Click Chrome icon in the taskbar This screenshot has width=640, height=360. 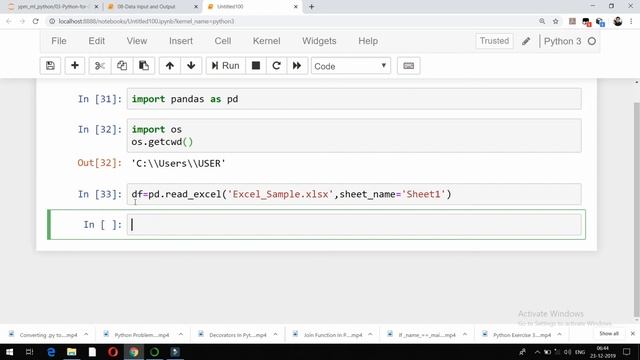(134, 352)
